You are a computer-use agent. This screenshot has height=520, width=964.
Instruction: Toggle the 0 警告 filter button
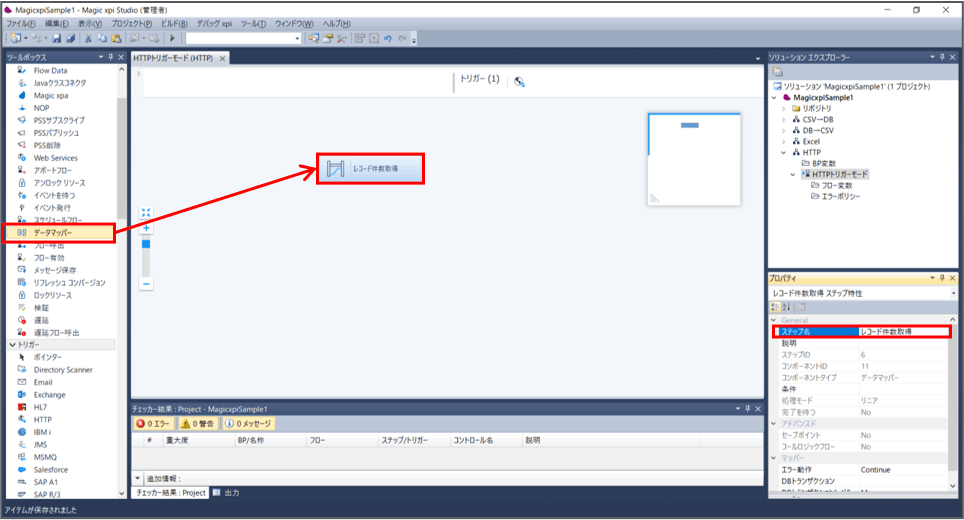[198, 424]
